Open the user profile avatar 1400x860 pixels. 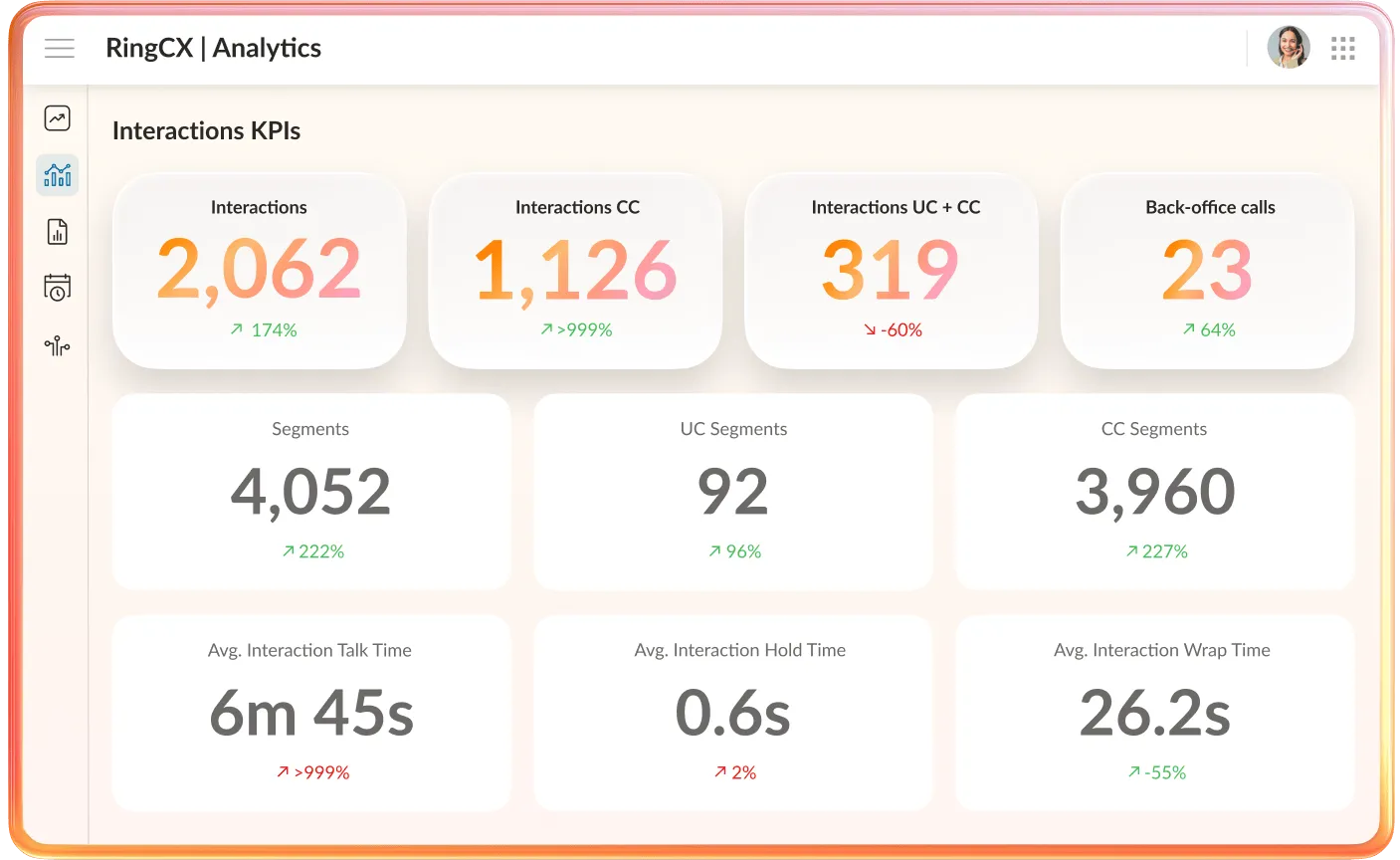coord(1289,47)
